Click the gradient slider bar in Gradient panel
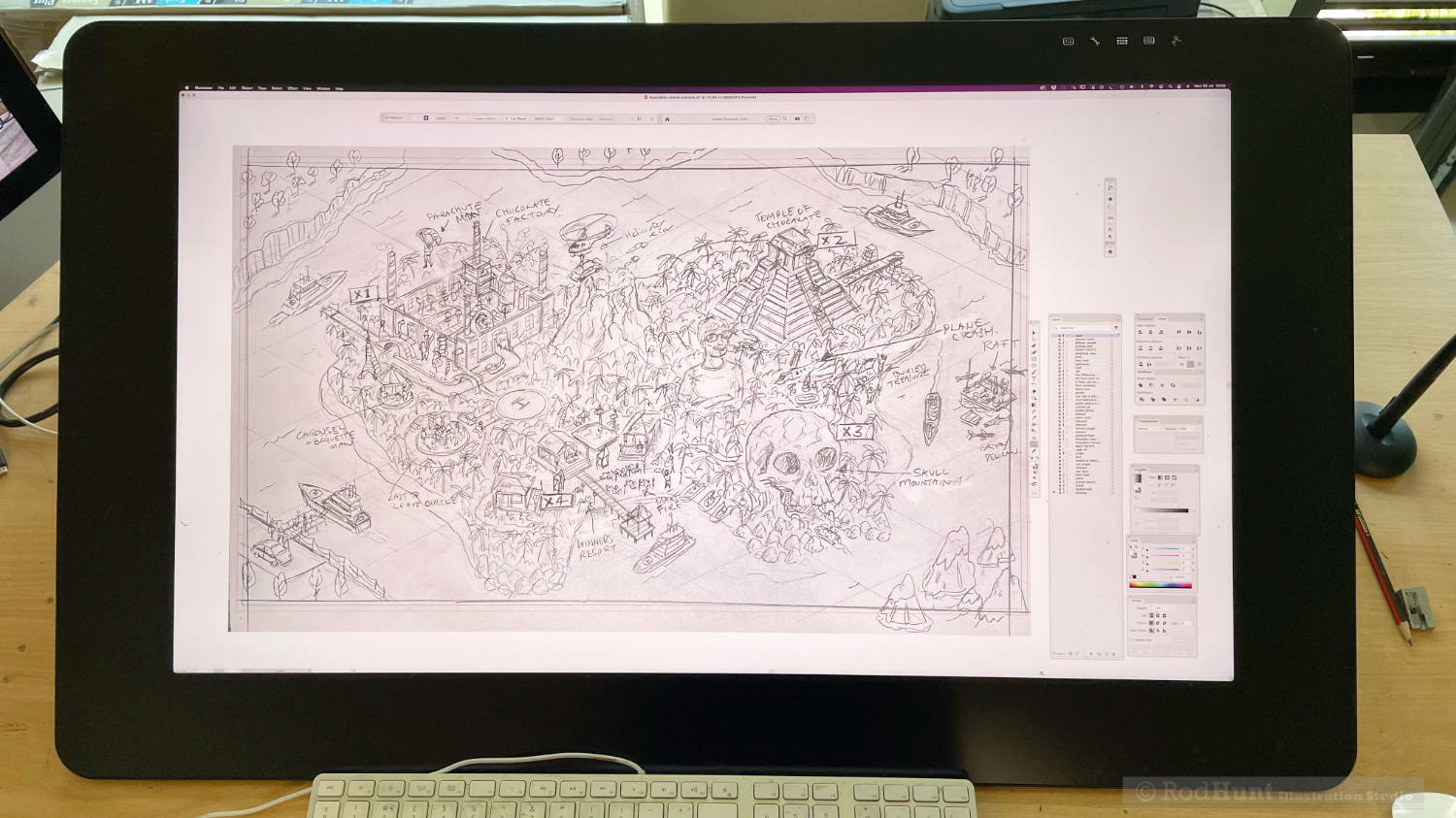The image size is (1456, 818). (x=1162, y=510)
